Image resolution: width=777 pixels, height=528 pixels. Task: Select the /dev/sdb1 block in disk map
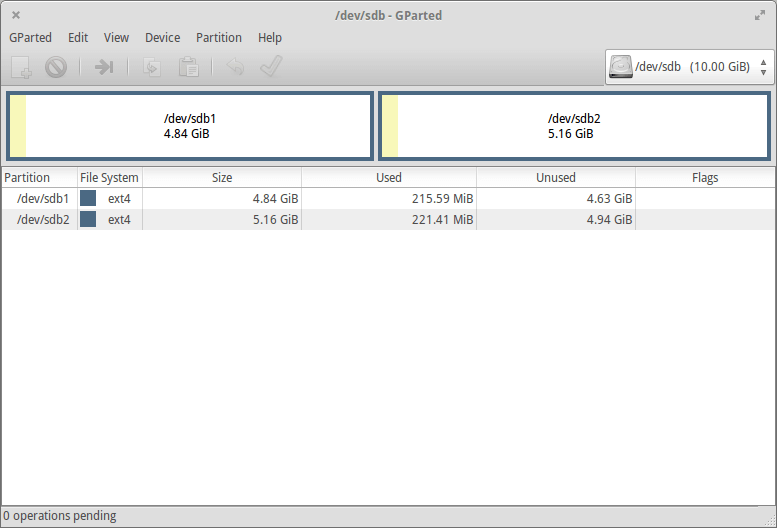pos(190,125)
